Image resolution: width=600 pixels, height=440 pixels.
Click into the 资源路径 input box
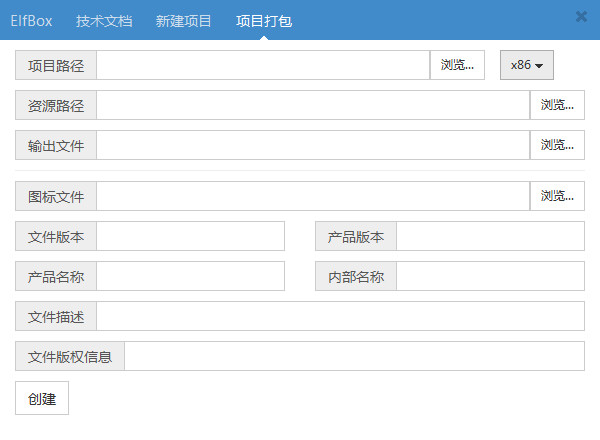tap(313, 105)
